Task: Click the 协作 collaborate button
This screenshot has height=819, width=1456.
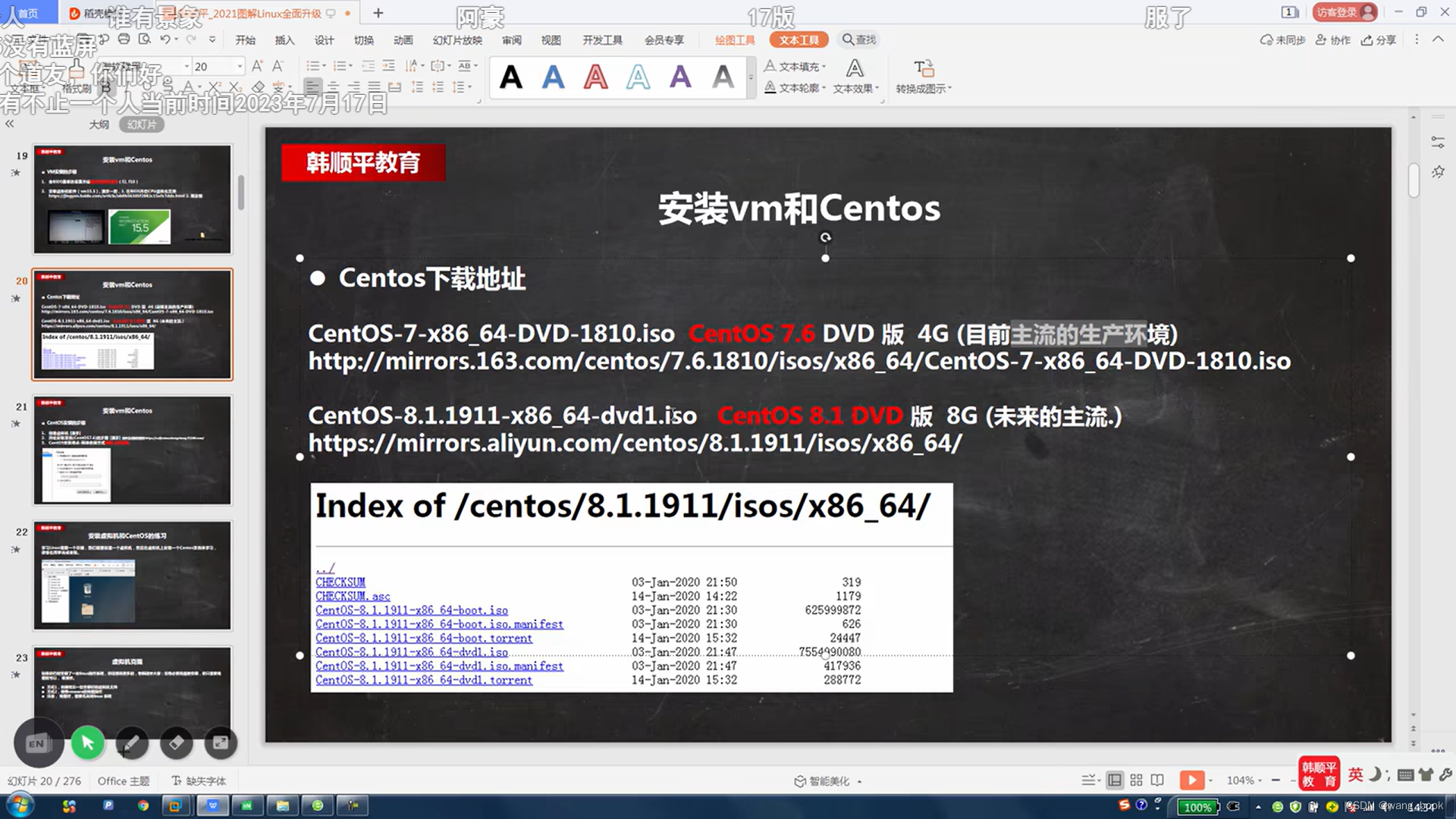Action: [x=1332, y=39]
